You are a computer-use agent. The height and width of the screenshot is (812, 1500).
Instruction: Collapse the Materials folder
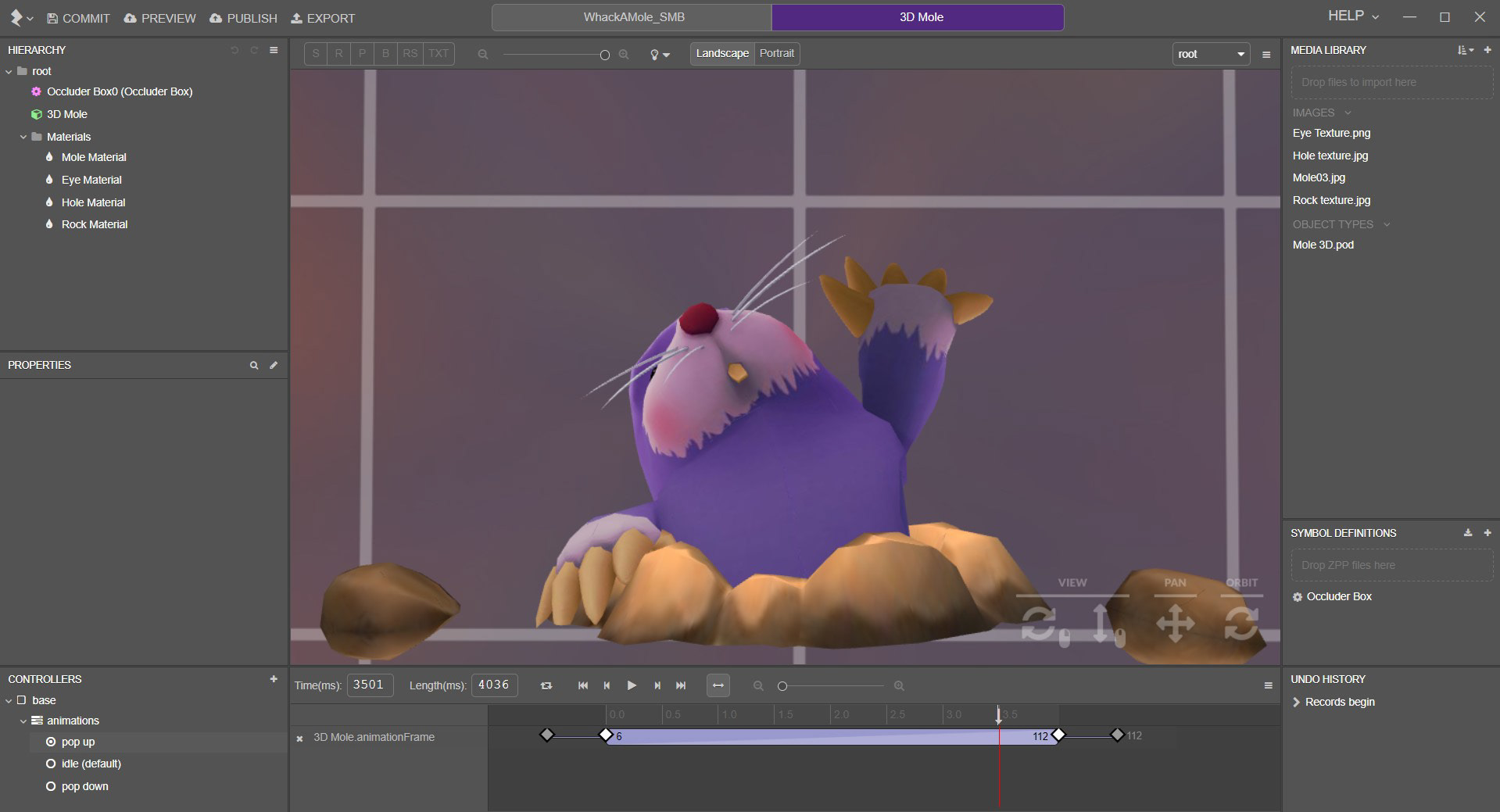23,137
